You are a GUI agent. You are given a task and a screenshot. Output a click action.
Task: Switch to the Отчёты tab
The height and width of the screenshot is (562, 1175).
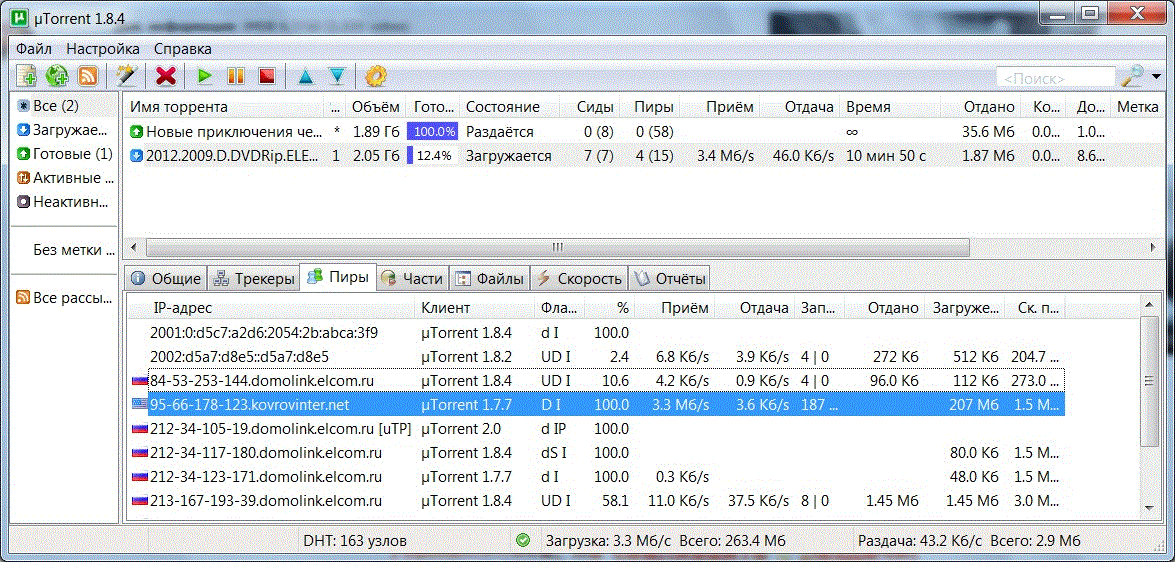pos(670,280)
